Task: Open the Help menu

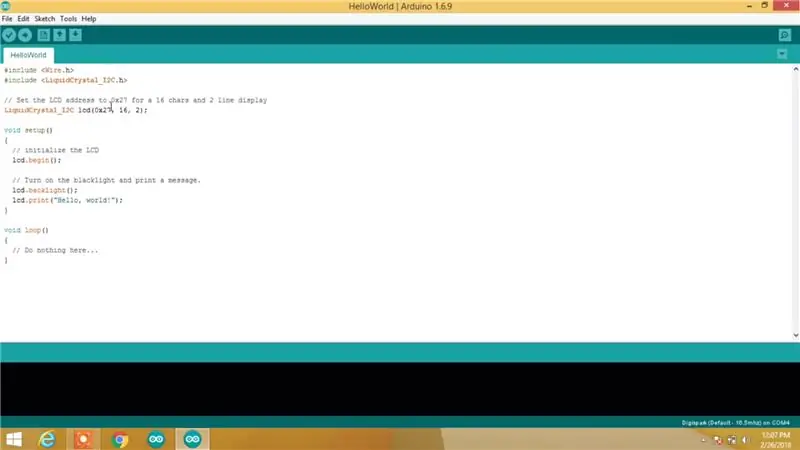Action: coord(89,19)
